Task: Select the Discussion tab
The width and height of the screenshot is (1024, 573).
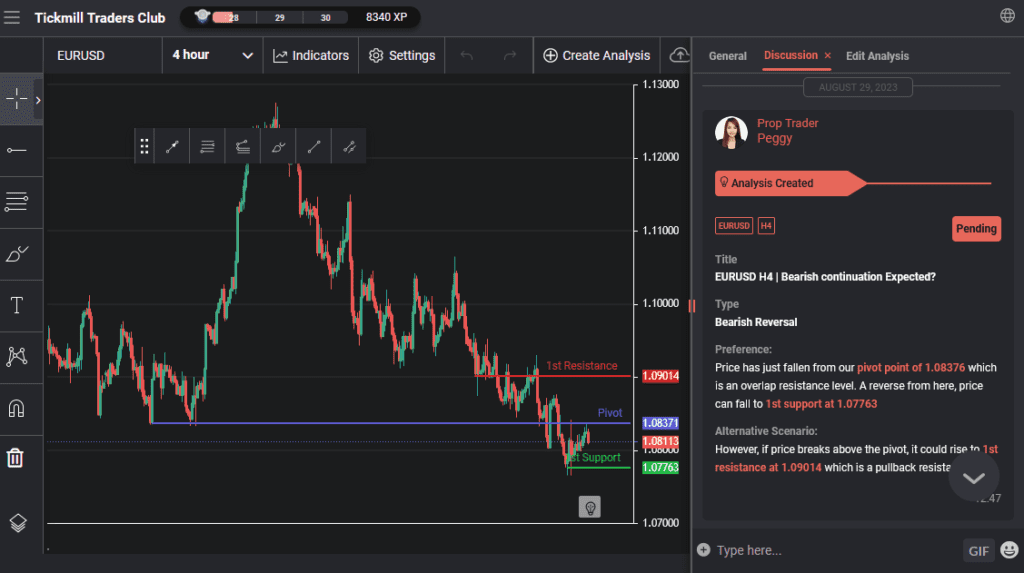Action: click(x=790, y=56)
